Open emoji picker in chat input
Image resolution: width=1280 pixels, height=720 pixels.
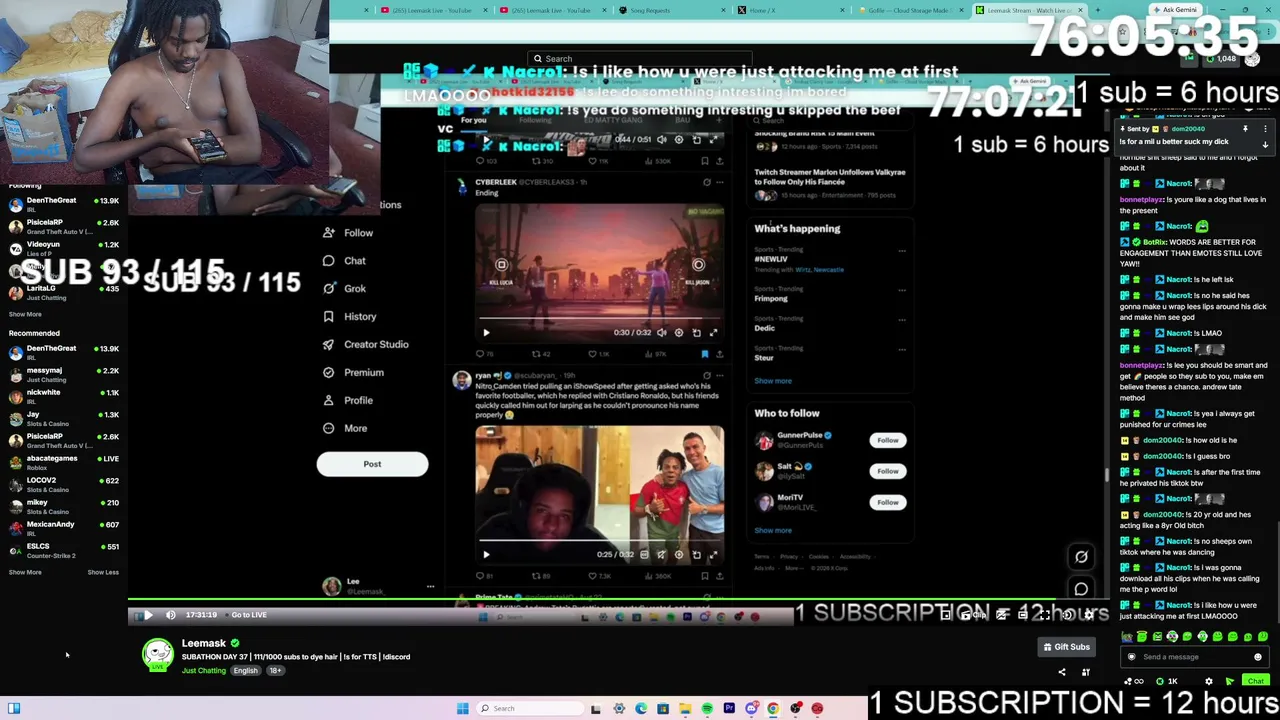[1258, 657]
